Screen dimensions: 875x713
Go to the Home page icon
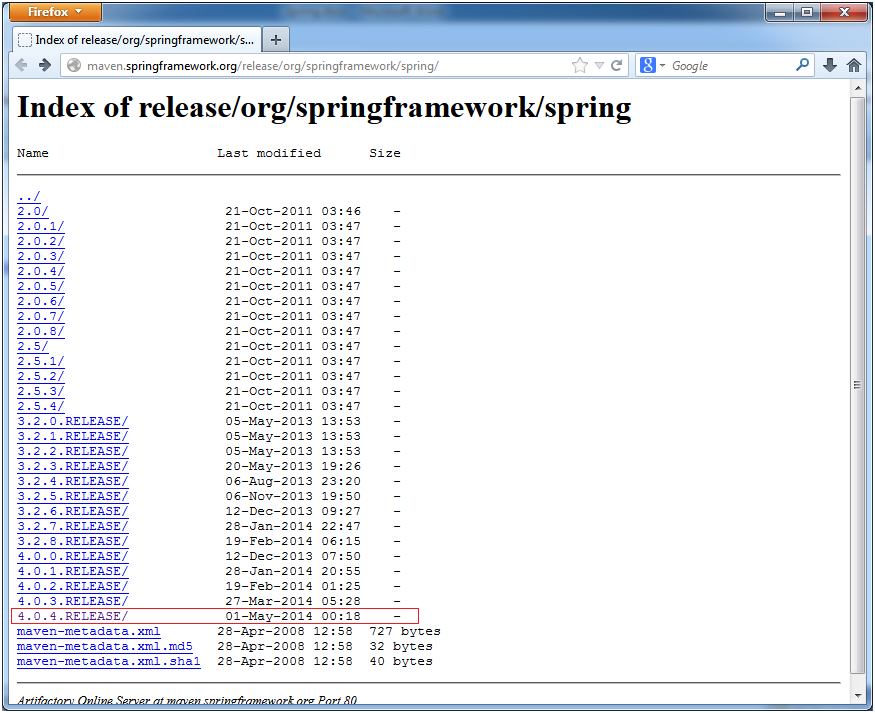[854, 65]
